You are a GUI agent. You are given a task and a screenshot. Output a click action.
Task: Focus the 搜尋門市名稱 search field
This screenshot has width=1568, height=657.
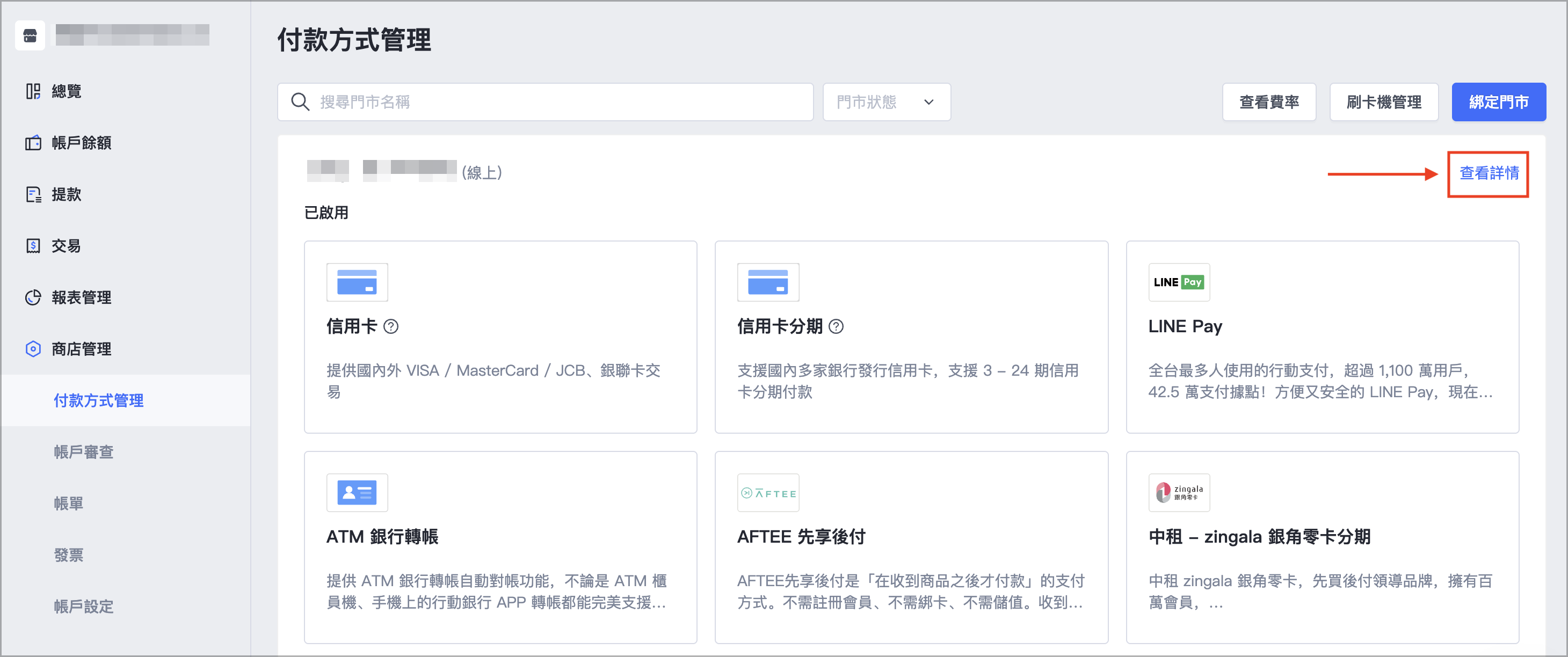coord(546,102)
